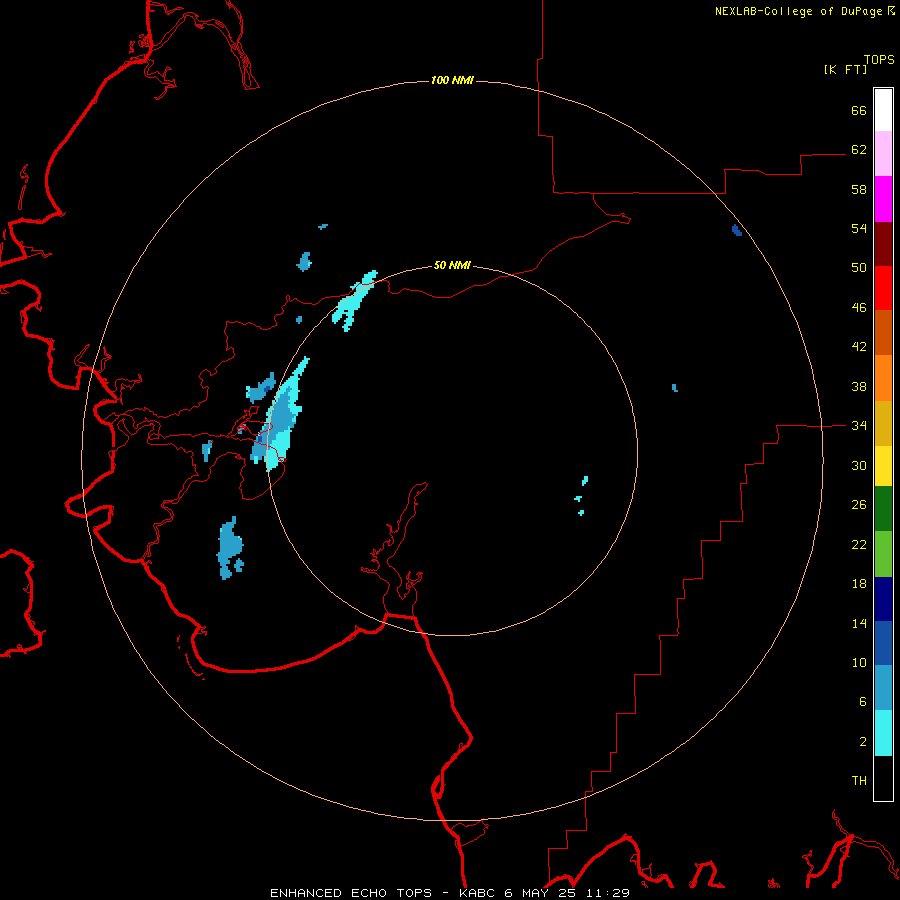Click the cyan legend swatch near 2
900x900 pixels.
coord(883,733)
